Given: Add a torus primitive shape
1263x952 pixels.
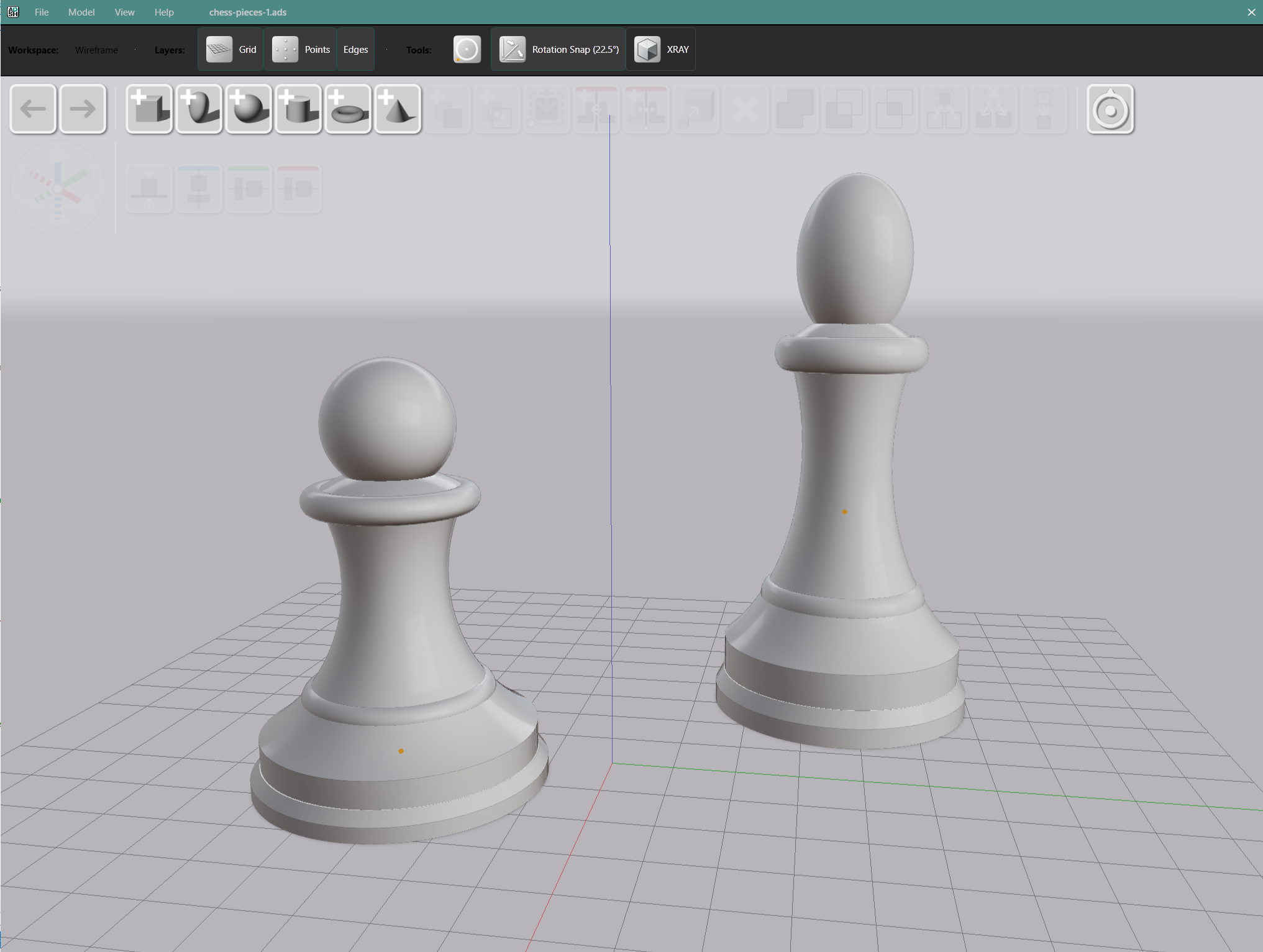Looking at the screenshot, I should [x=347, y=109].
